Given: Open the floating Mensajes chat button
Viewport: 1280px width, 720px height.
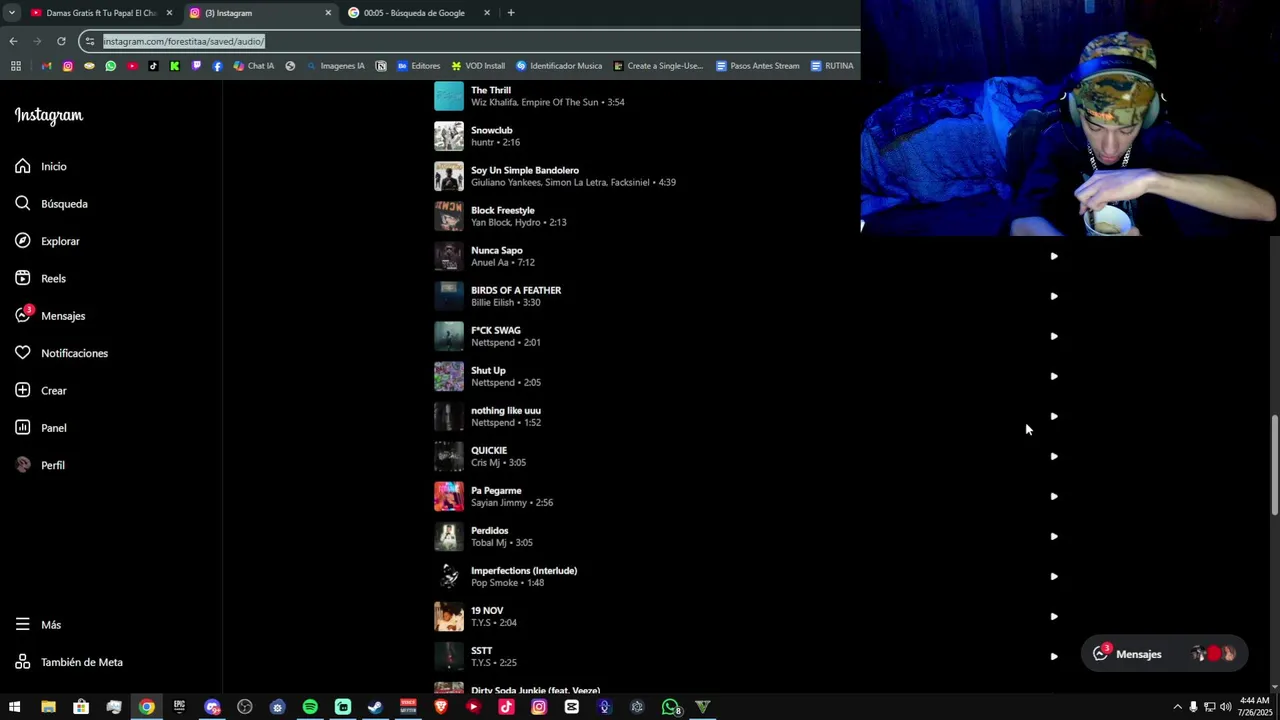Looking at the screenshot, I should (1164, 654).
